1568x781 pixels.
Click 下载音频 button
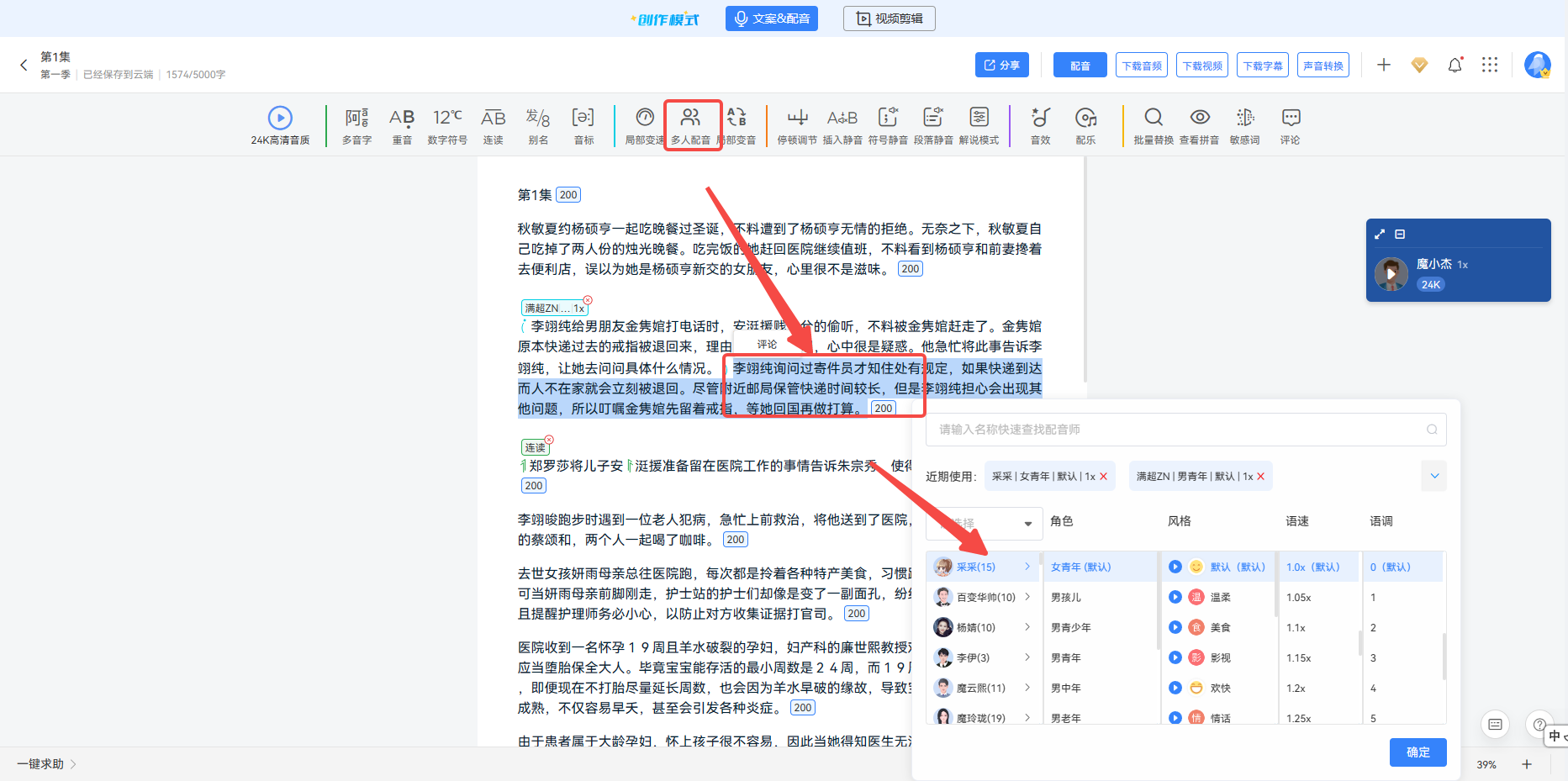pos(1142,65)
